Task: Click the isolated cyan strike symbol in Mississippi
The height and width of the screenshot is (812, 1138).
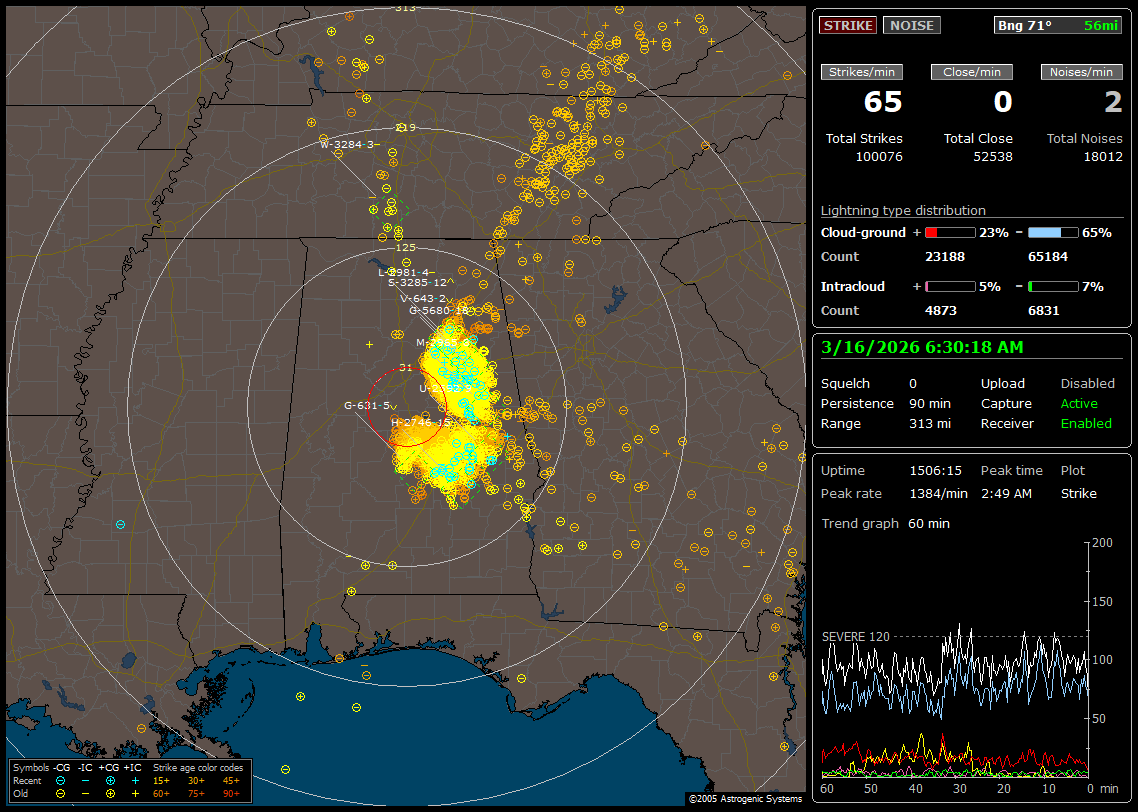Action: (120, 524)
